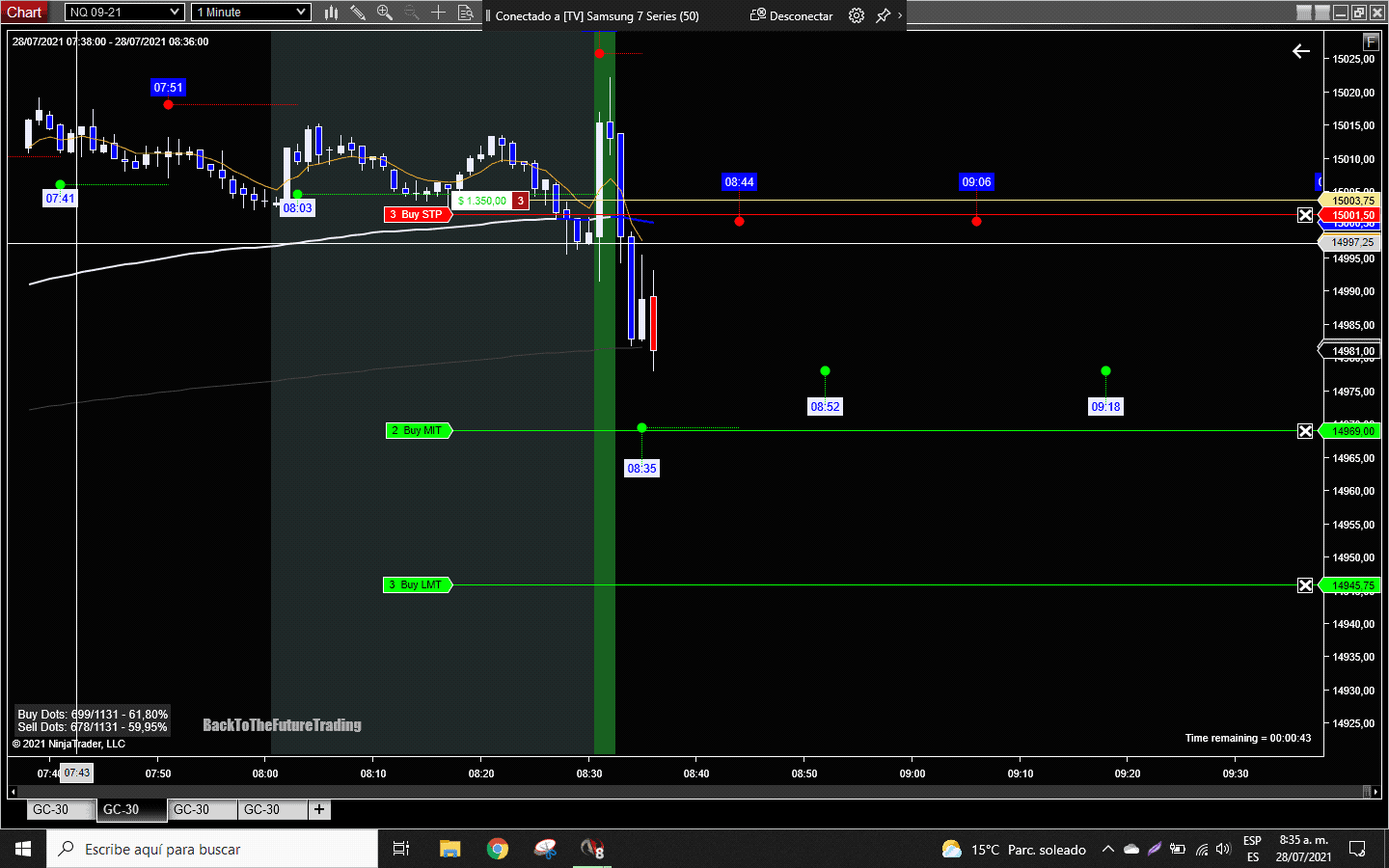Image resolution: width=1389 pixels, height=868 pixels.
Task: Open the volume control tray icon
Action: pyautogui.click(x=1223, y=849)
